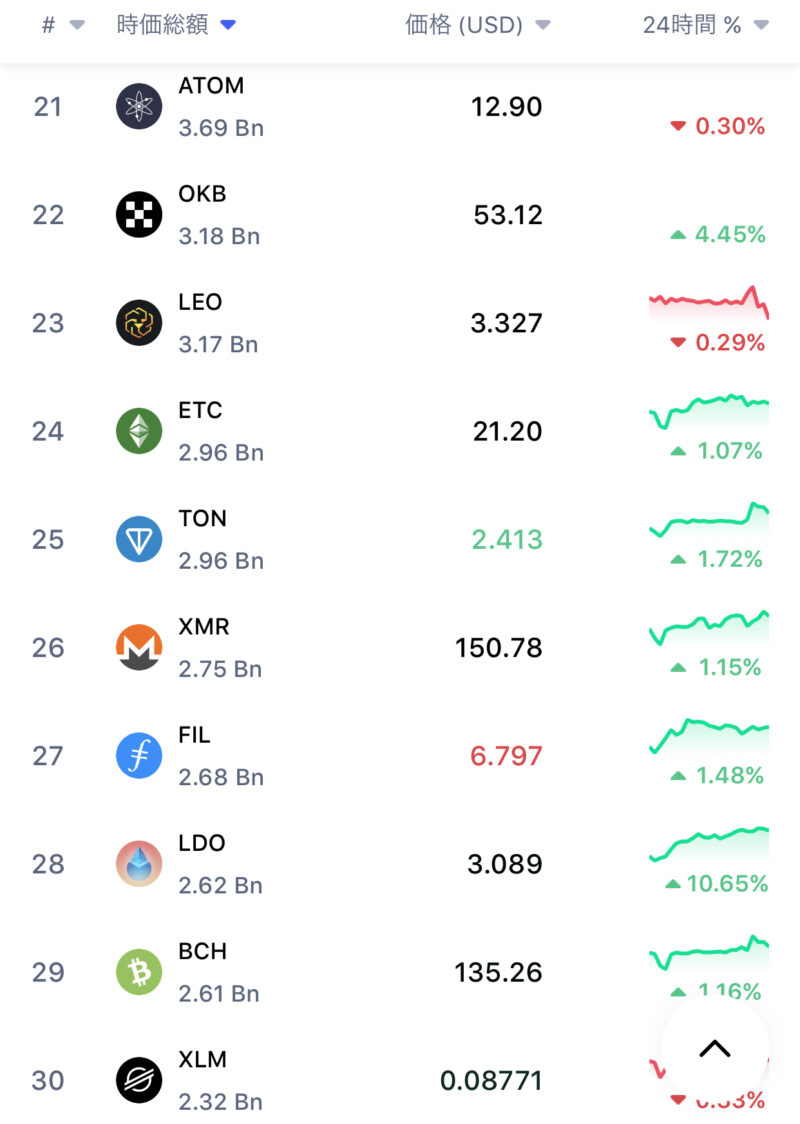Select the Lido LDO droplet icon
The width and height of the screenshot is (800, 1124).
139,864
